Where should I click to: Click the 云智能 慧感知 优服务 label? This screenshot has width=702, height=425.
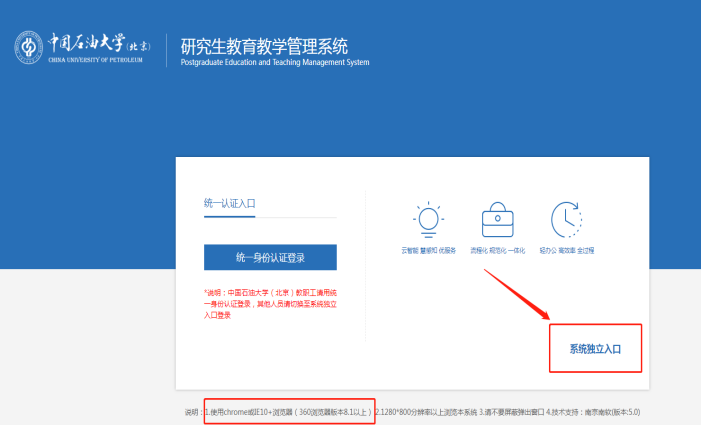427,250
